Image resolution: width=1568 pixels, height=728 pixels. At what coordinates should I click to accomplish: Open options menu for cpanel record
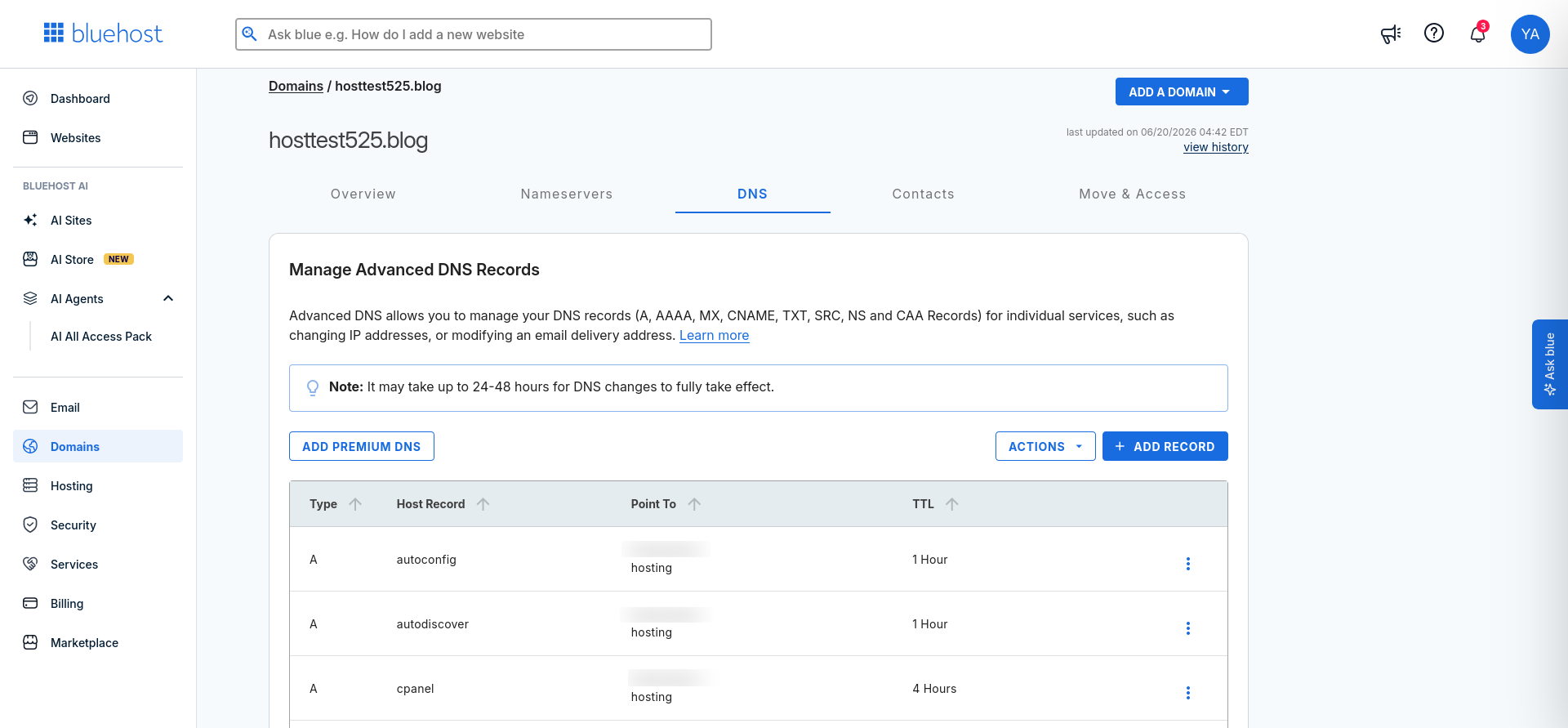point(1188,693)
